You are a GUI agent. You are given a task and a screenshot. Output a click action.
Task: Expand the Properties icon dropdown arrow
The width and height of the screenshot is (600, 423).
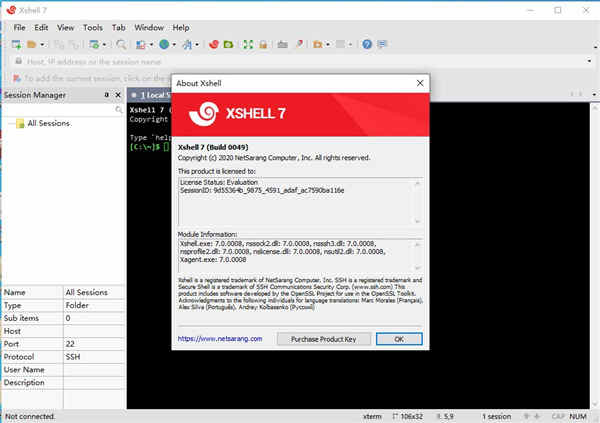click(x=104, y=45)
